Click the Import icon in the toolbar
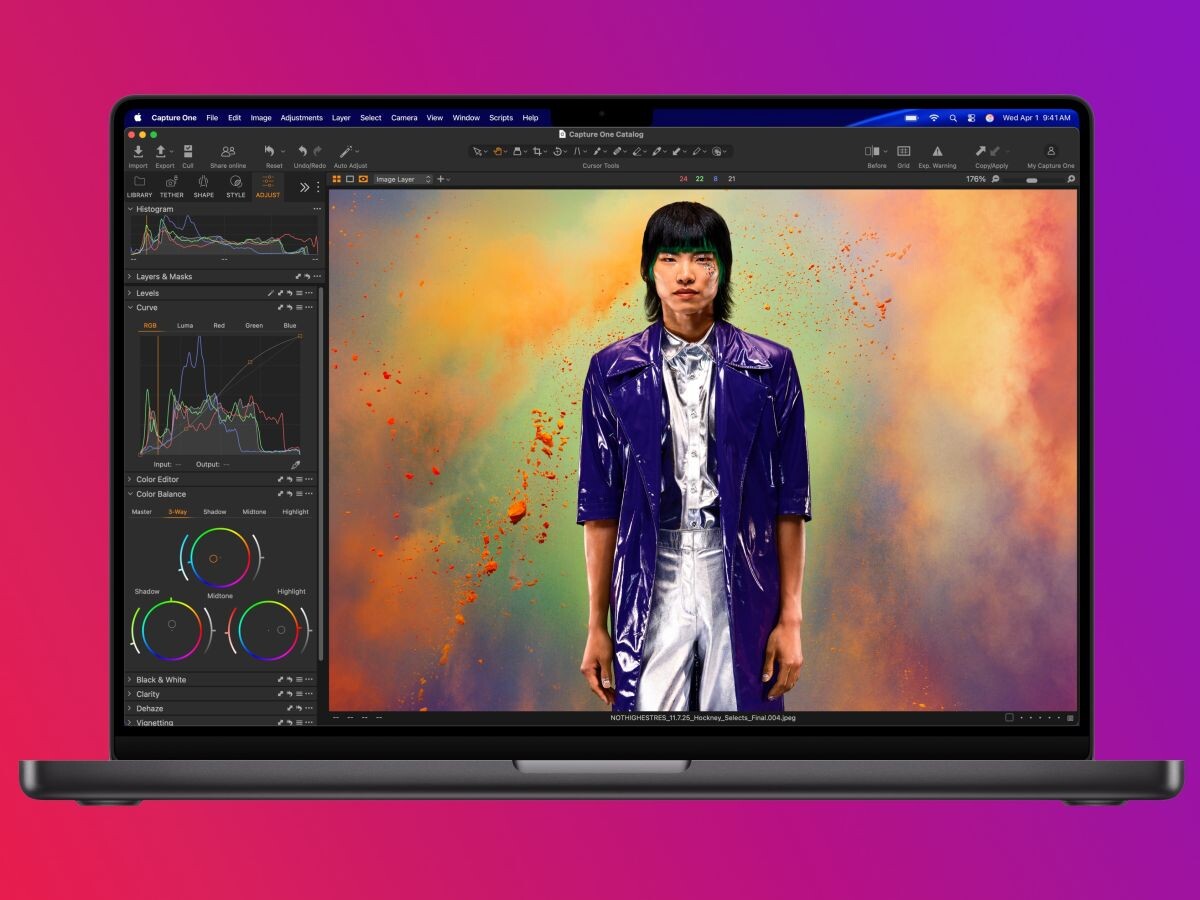This screenshot has height=900, width=1200. [139, 151]
